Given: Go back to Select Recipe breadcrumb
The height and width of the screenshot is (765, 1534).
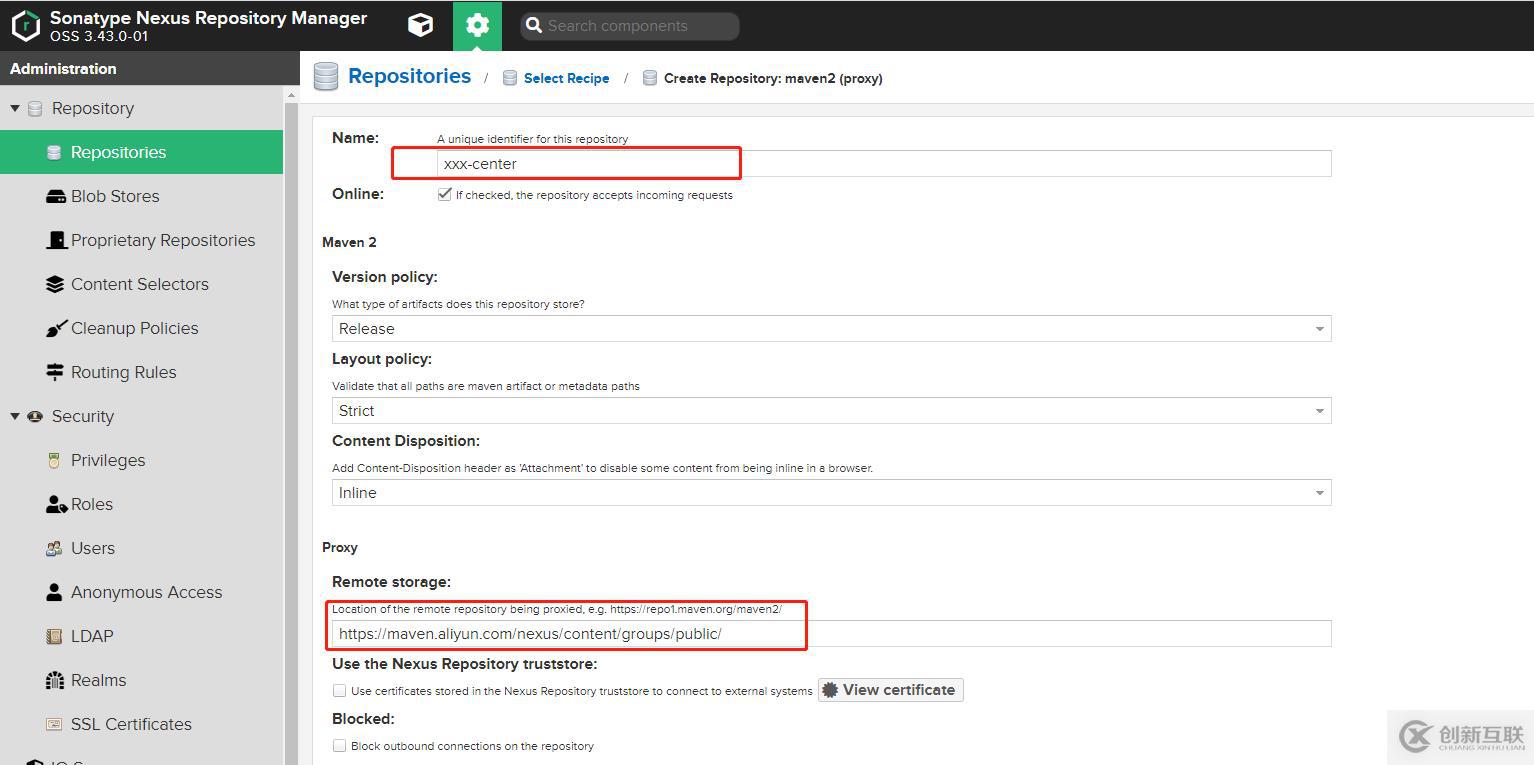Looking at the screenshot, I should point(566,78).
